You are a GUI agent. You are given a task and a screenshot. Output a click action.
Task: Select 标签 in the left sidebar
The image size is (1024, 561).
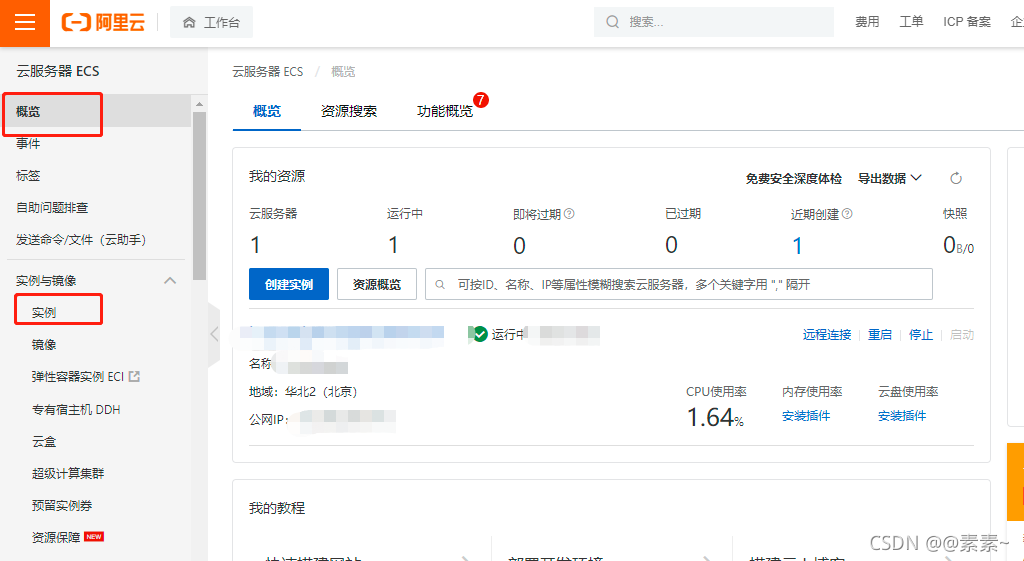pos(28,176)
